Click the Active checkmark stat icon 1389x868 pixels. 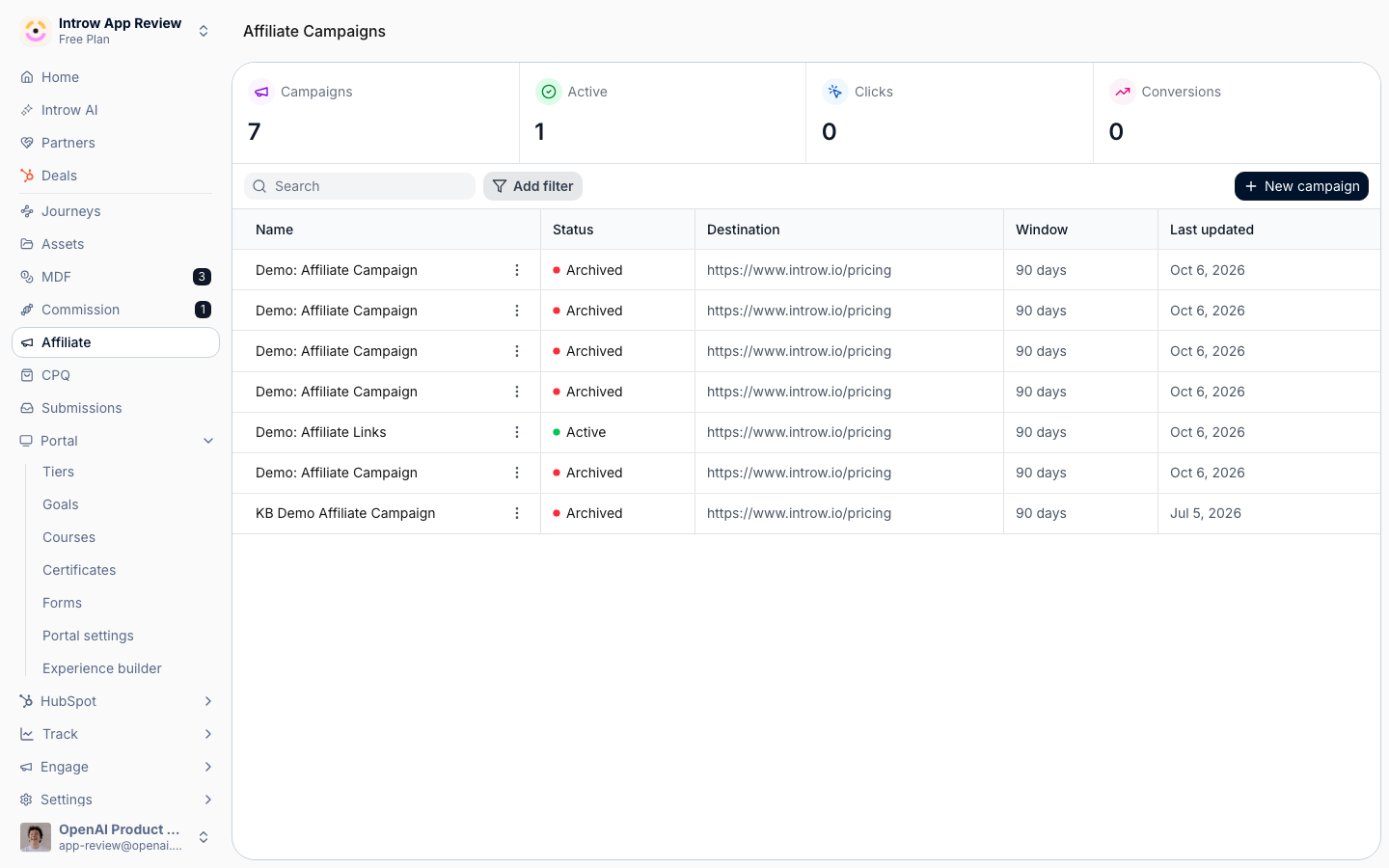549,92
